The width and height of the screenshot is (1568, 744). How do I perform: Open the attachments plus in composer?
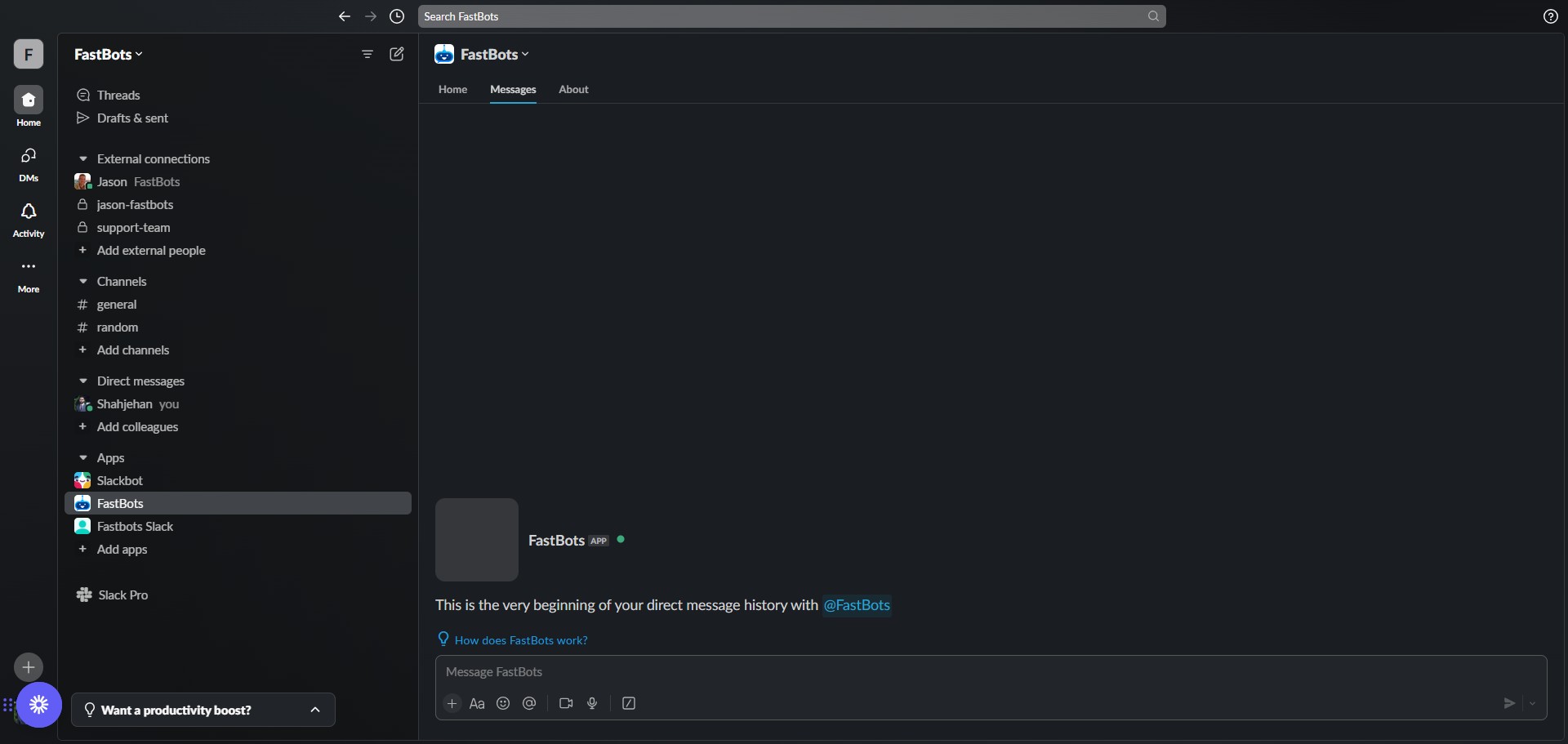tap(452, 703)
